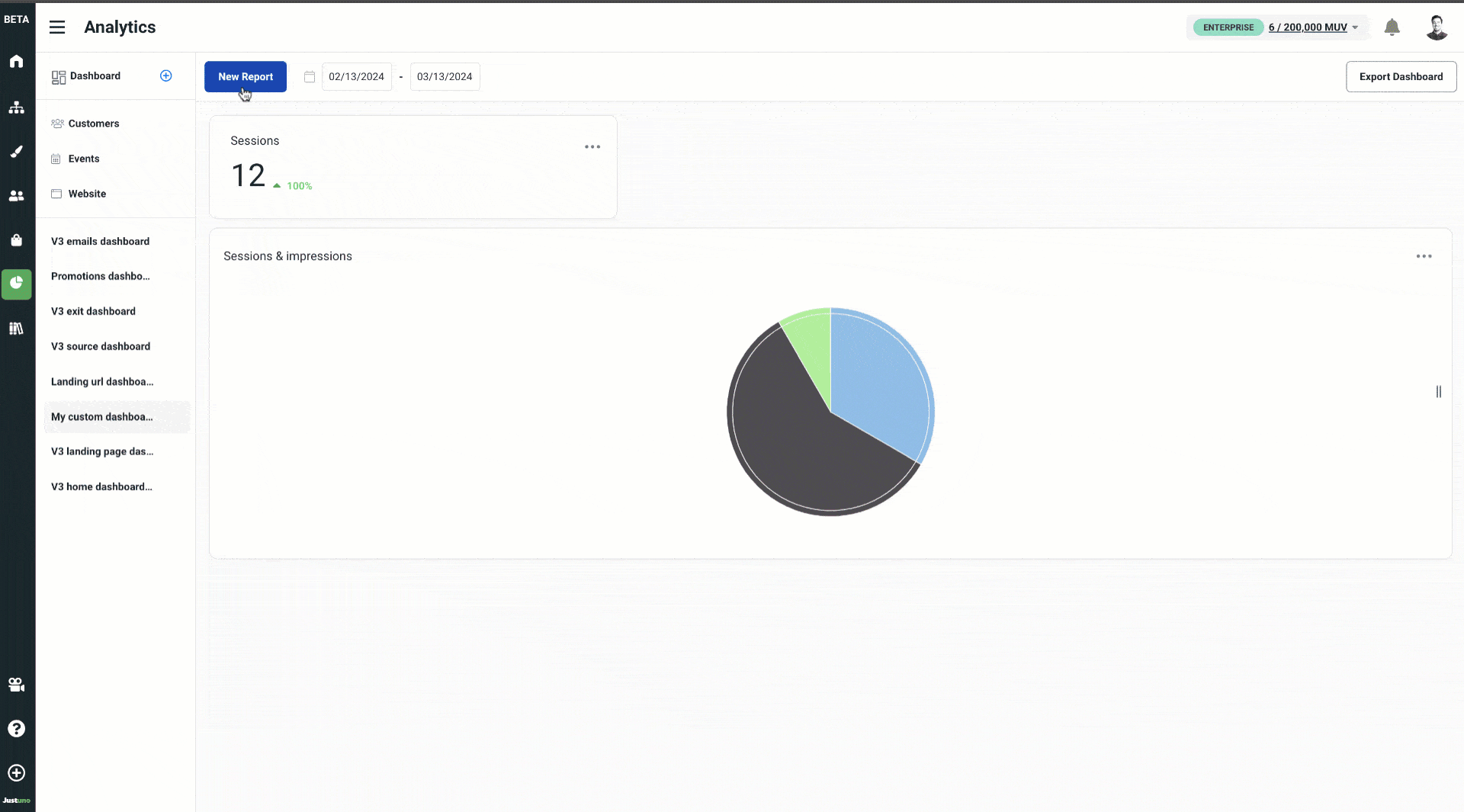Open the library icon in the sidebar

[x=16, y=329]
